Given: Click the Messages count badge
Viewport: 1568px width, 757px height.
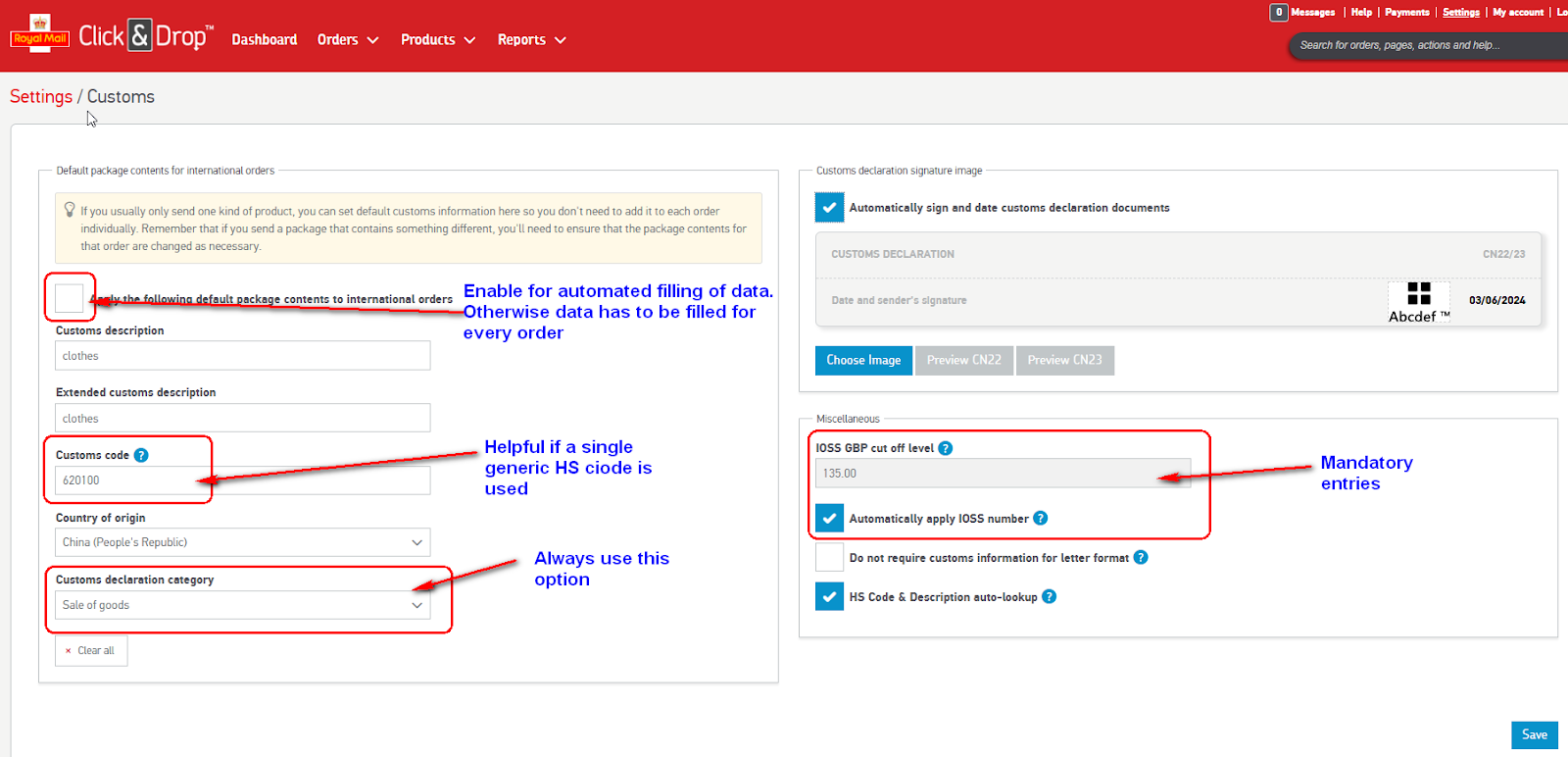Looking at the screenshot, I should tap(1279, 12).
